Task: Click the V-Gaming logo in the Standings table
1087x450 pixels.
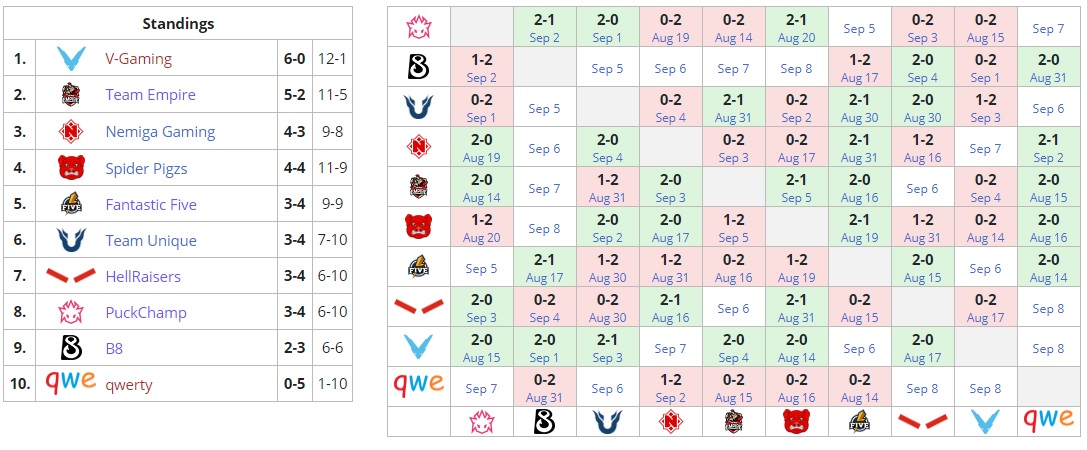Action: [x=70, y=59]
